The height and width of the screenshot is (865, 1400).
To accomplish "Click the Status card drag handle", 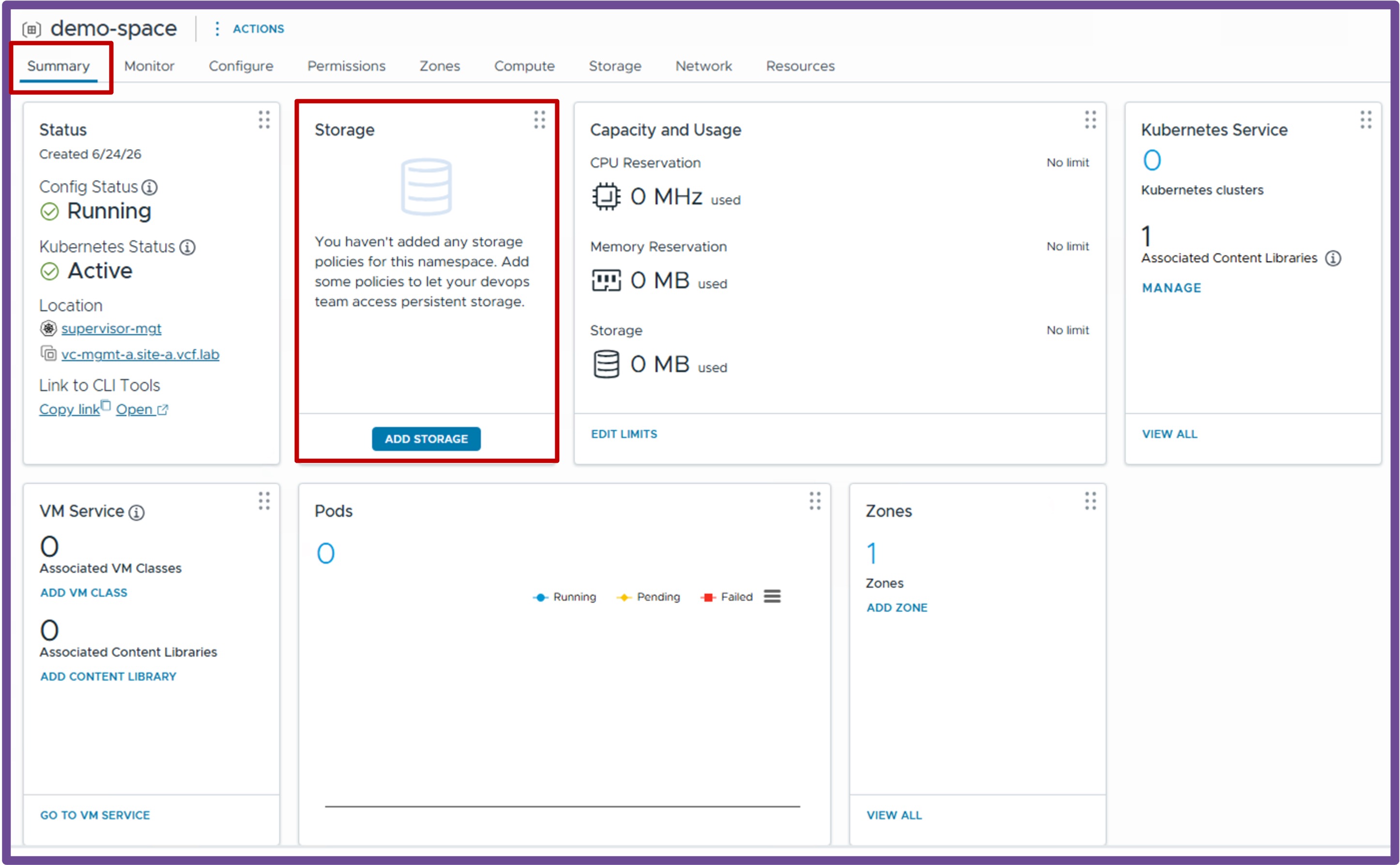I will 264,120.
